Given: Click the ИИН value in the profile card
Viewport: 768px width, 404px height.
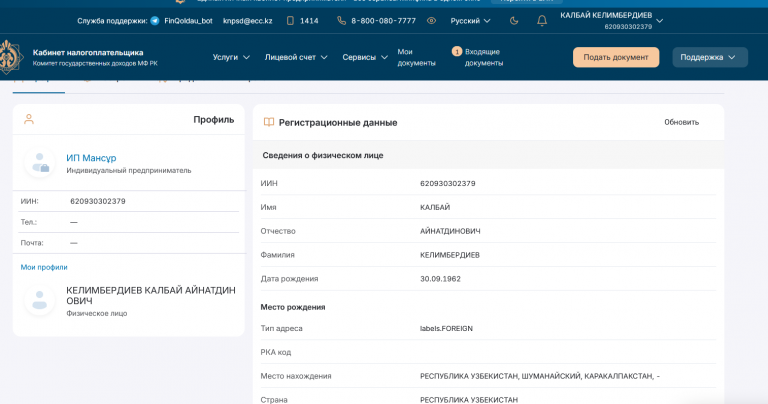Looking at the screenshot, I should (x=97, y=201).
